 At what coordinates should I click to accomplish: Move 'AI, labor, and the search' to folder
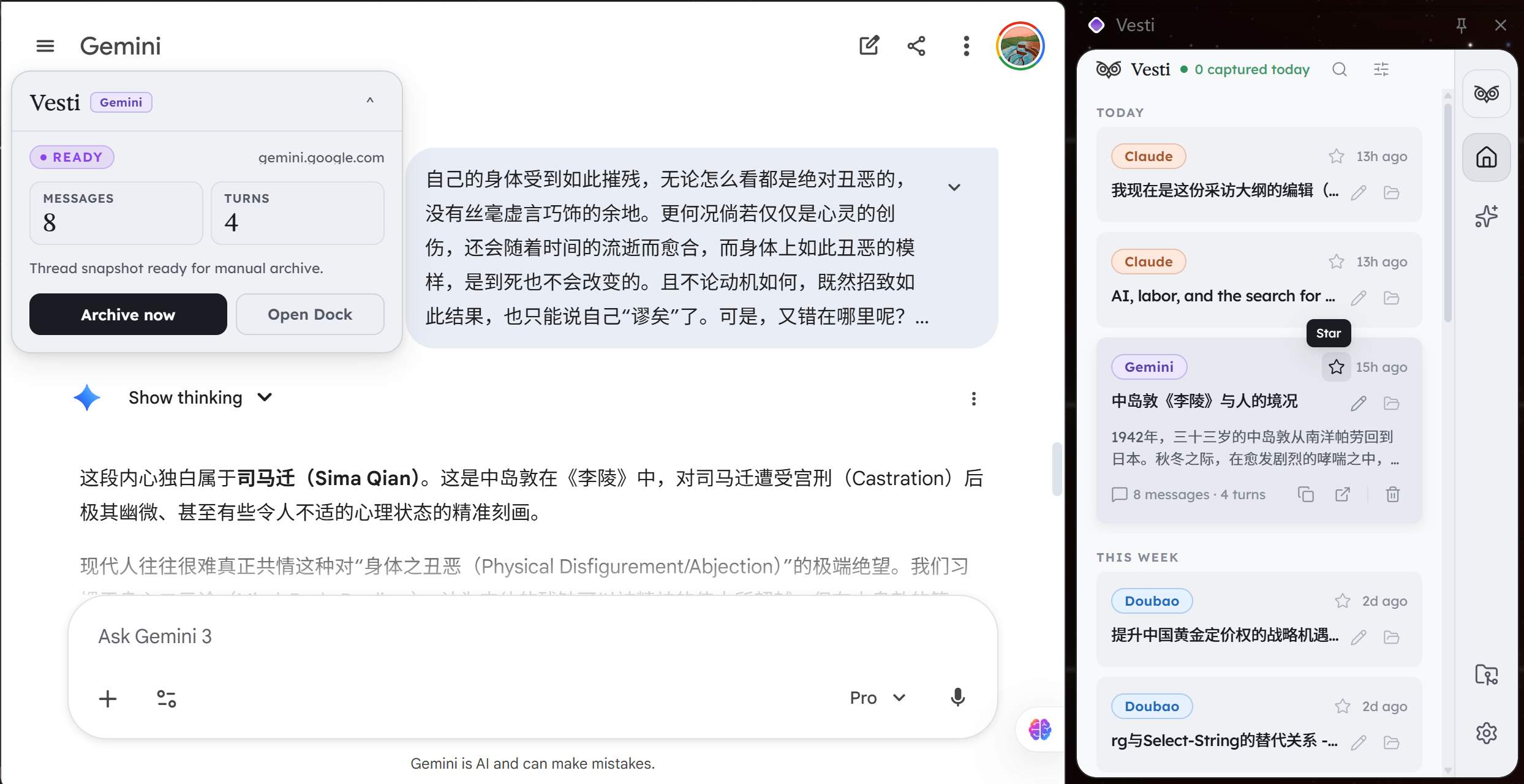tap(1392, 298)
